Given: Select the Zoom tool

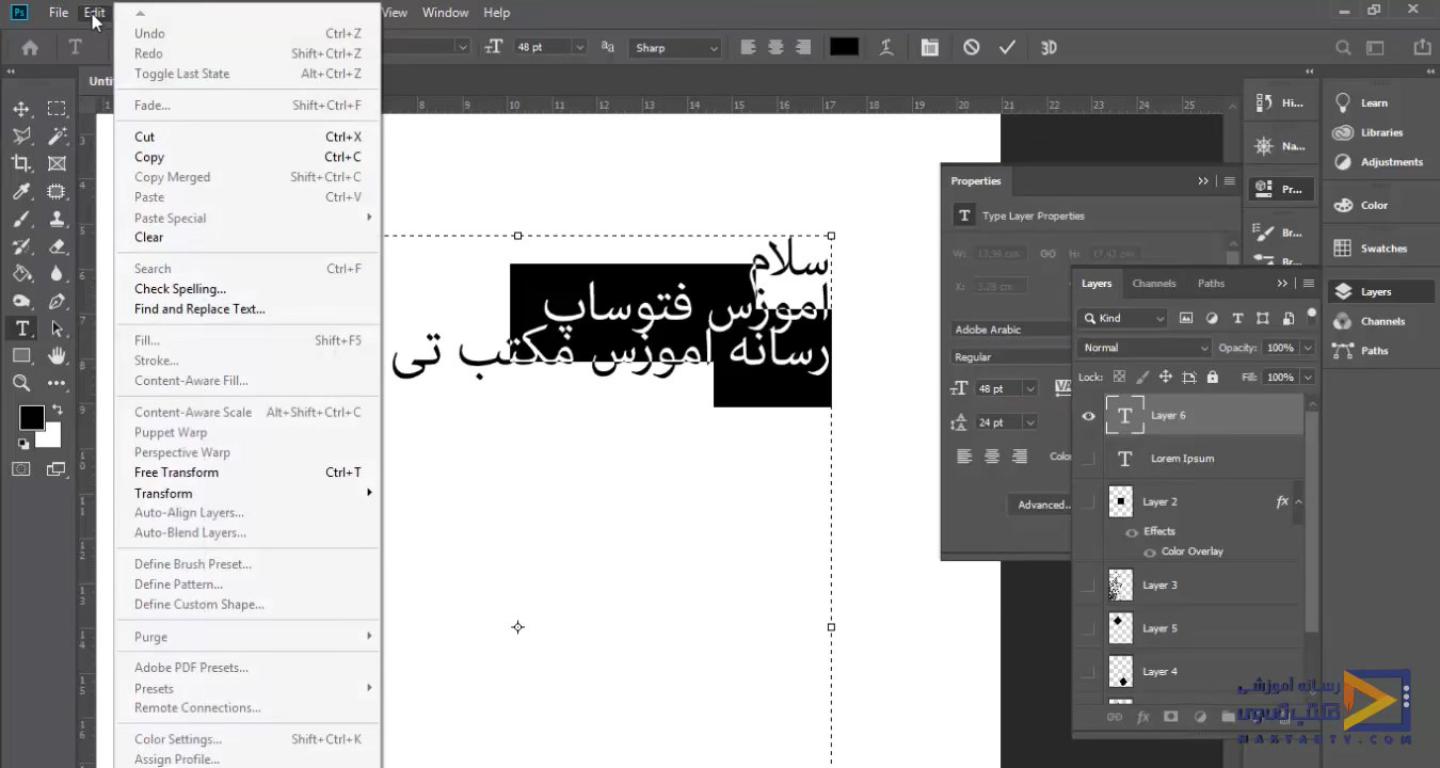Looking at the screenshot, I should pyautogui.click(x=21, y=383).
